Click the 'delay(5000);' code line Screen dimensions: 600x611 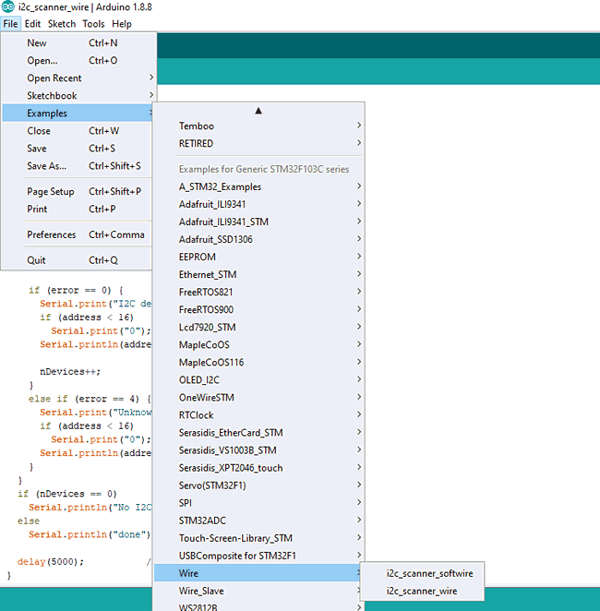point(50,562)
